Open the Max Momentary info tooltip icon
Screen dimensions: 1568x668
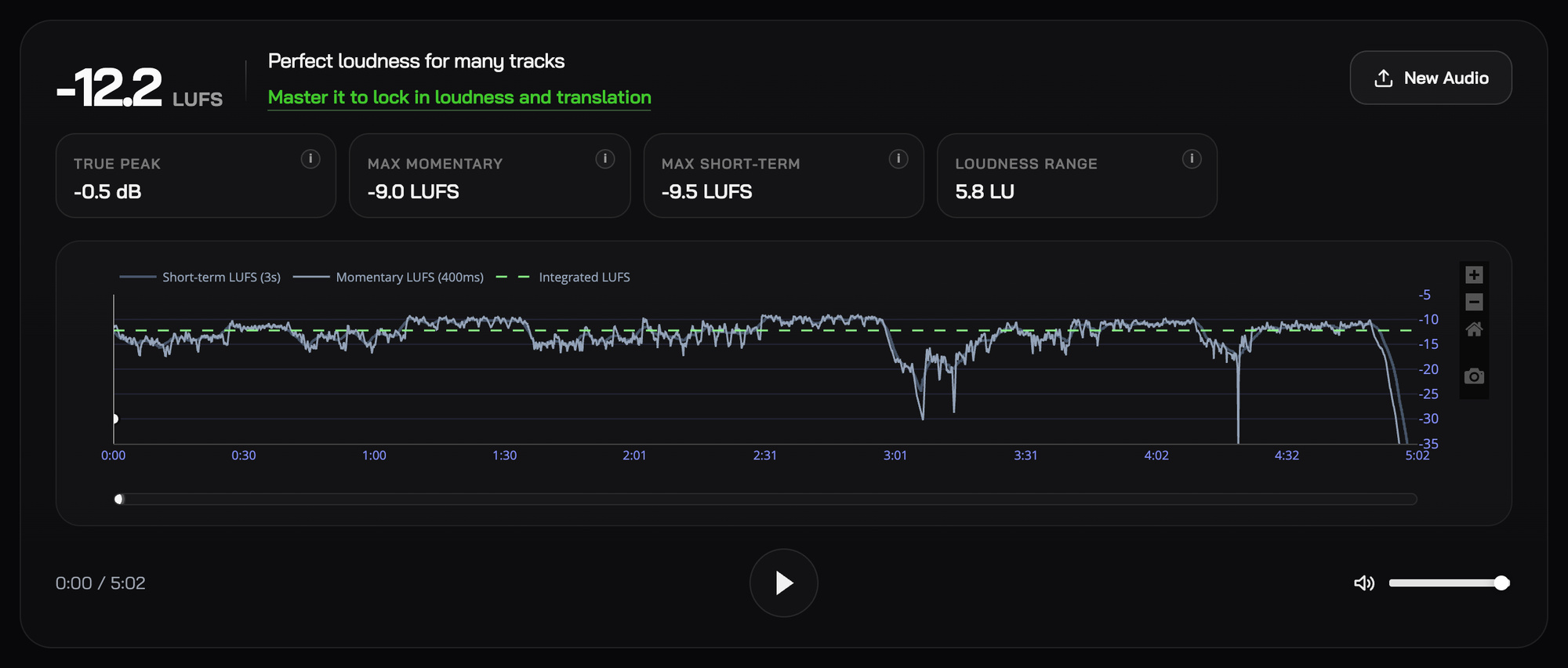click(x=604, y=159)
